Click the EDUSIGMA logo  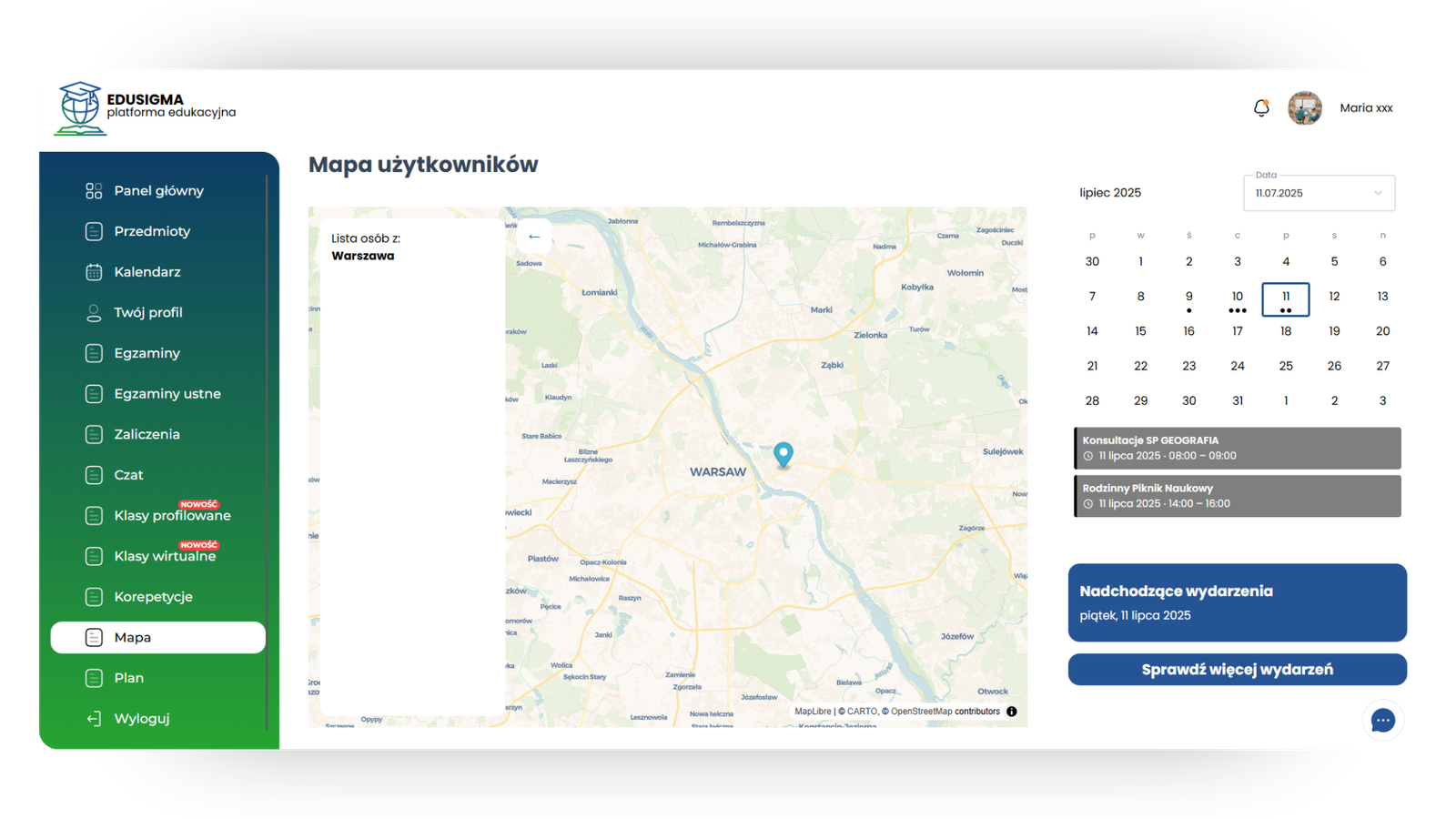point(80,108)
